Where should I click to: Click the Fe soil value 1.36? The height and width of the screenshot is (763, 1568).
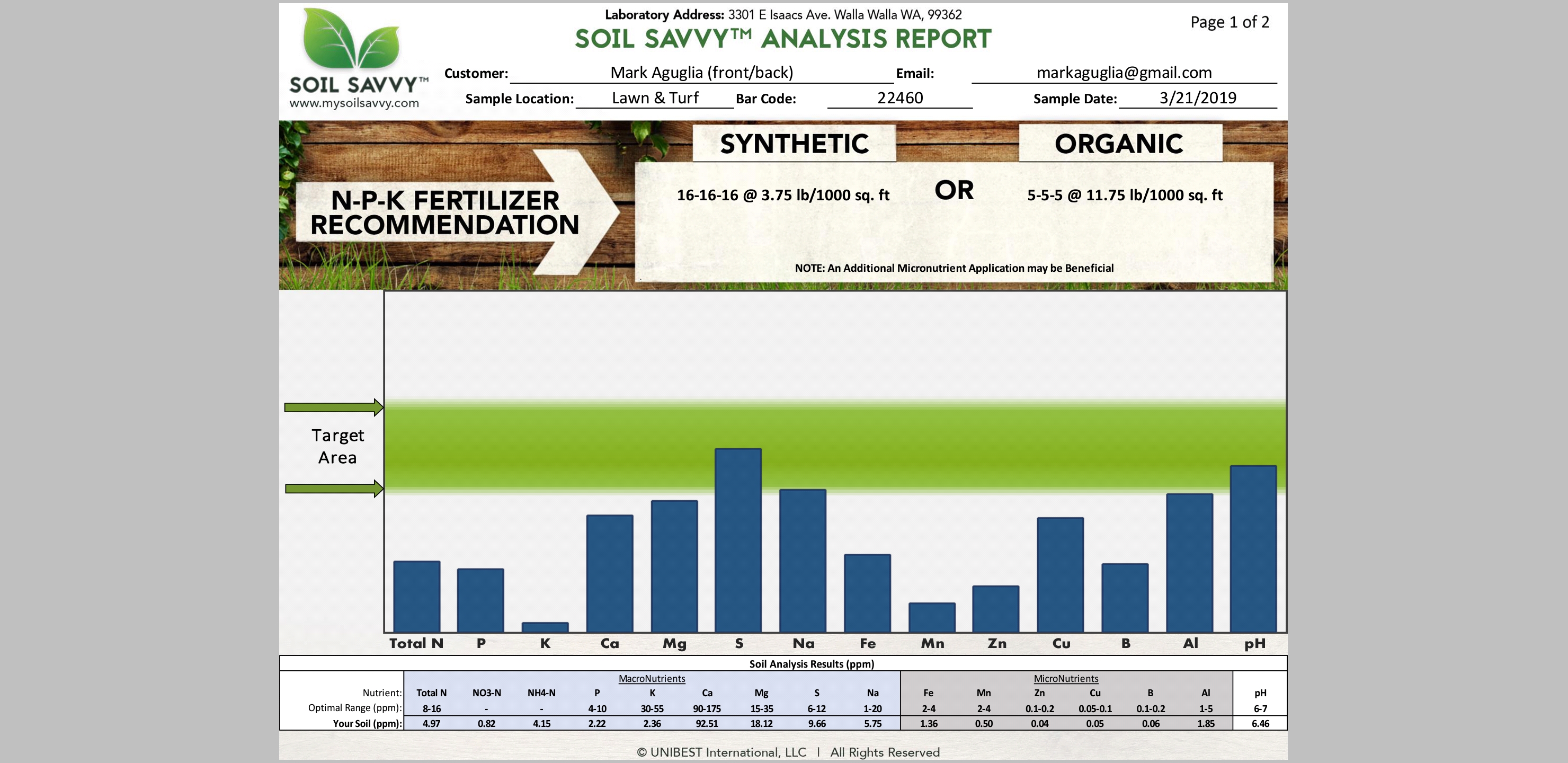(928, 723)
